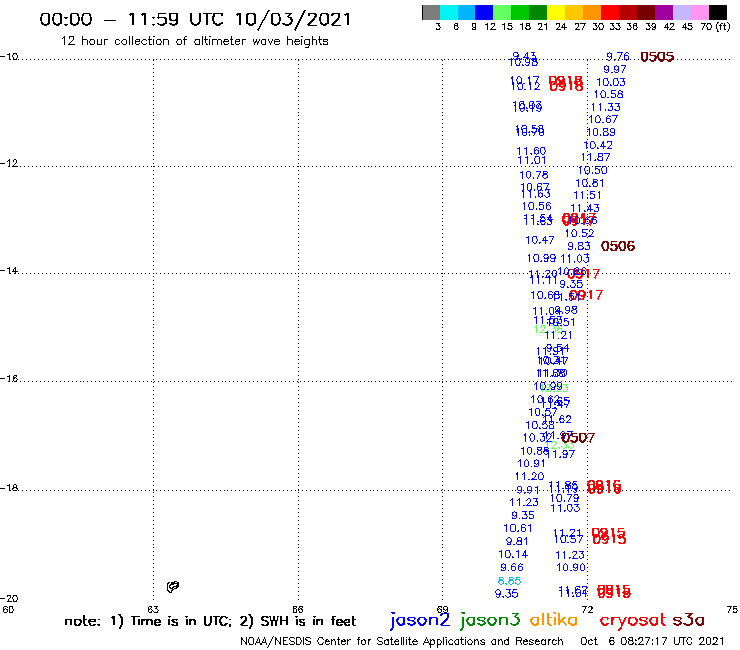Click the 9.83 wave height value

coord(579,246)
